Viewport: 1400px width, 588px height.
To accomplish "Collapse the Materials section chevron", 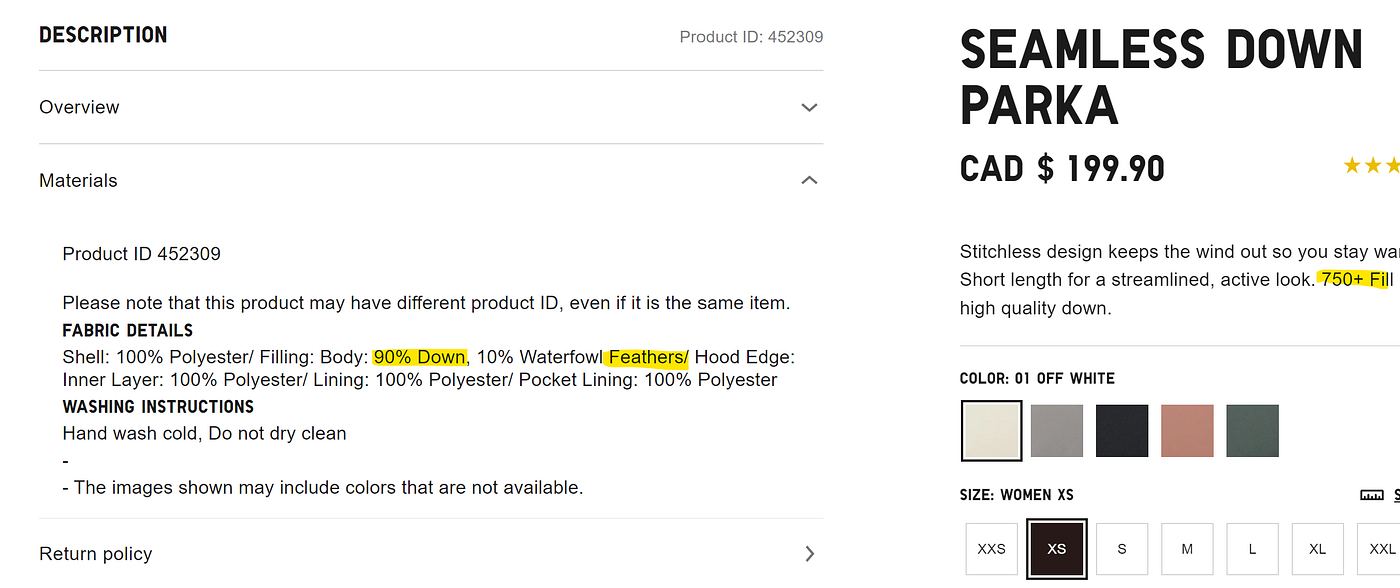I will [x=810, y=180].
